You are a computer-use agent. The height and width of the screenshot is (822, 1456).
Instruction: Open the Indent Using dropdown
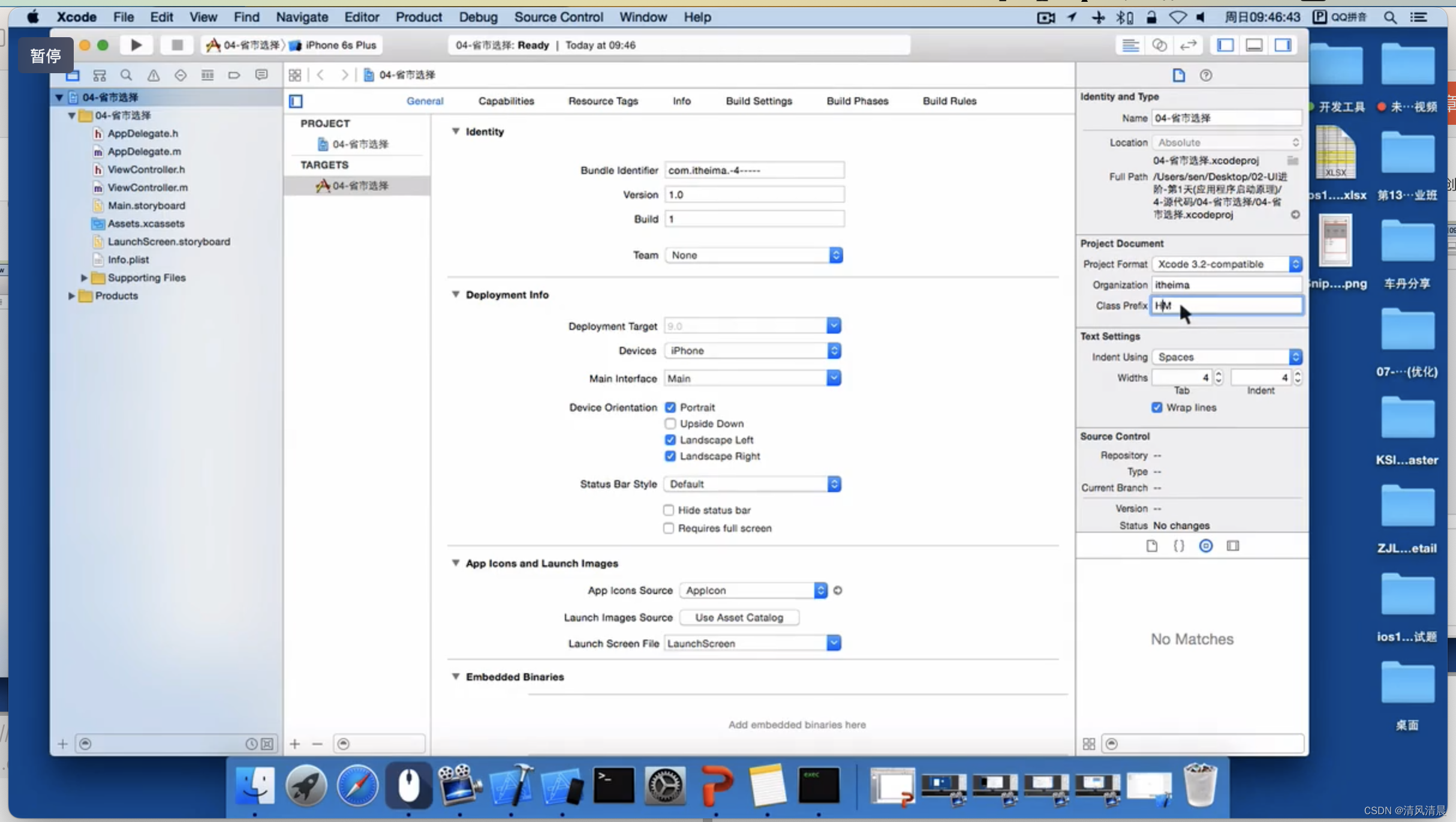point(1227,357)
